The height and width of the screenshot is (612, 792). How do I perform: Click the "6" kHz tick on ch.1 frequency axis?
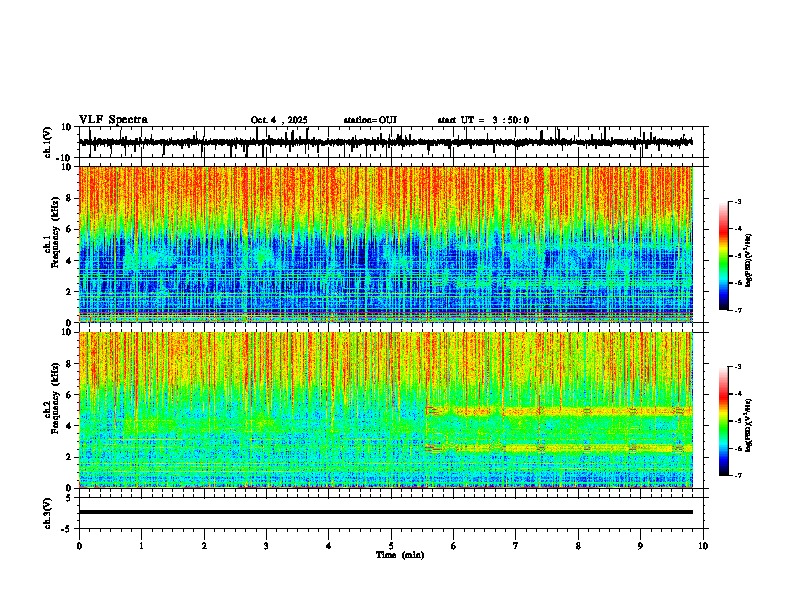tap(70, 229)
